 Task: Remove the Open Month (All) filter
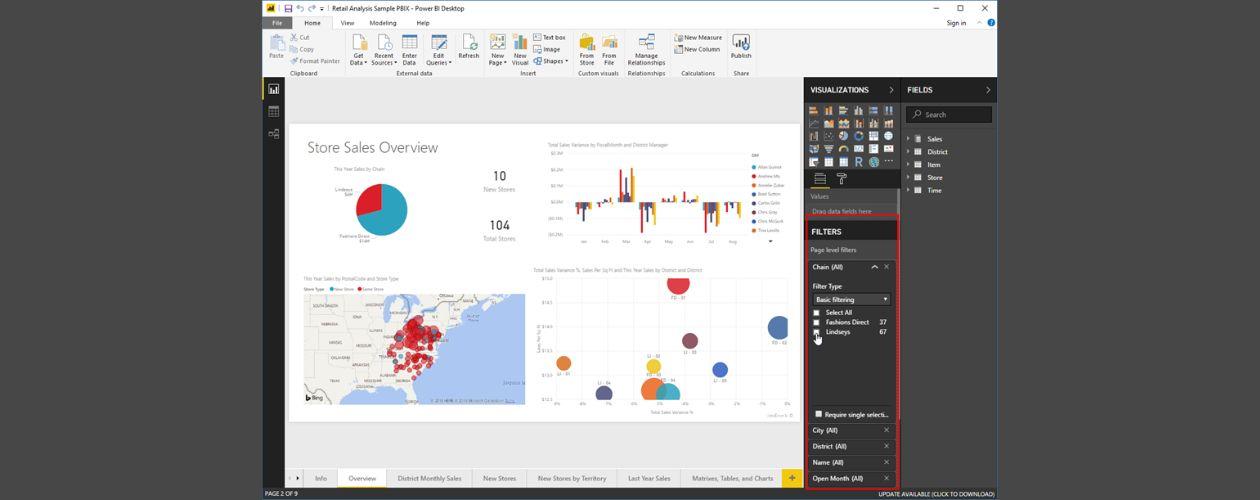[x=886, y=478]
